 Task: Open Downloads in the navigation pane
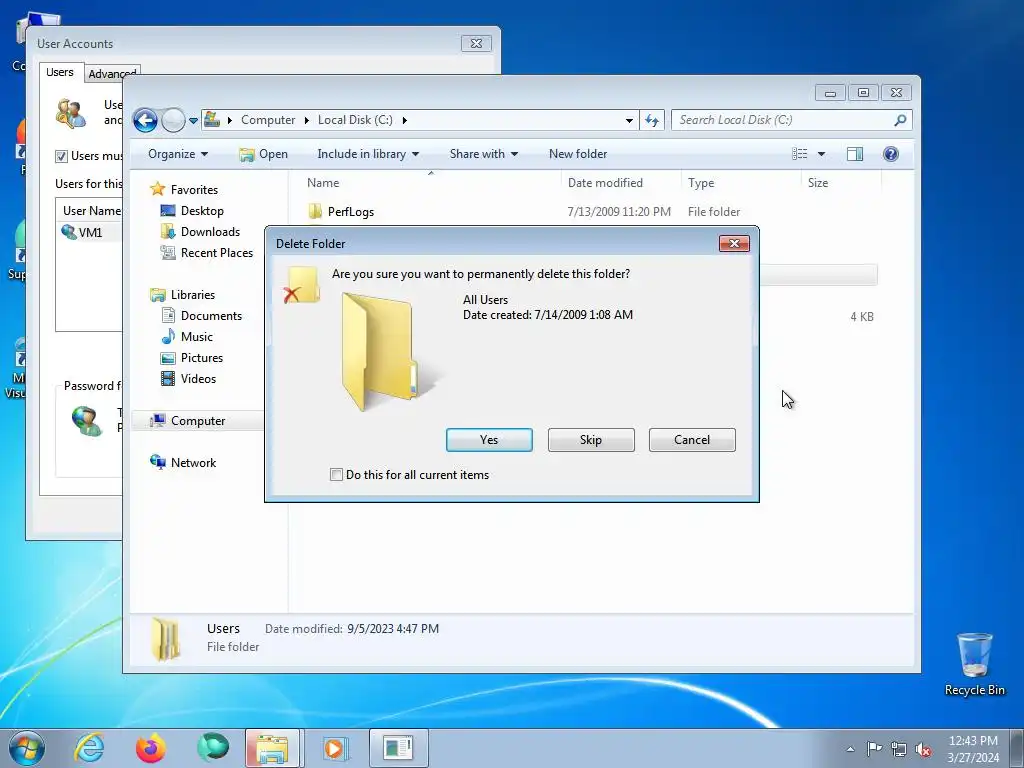click(x=210, y=232)
